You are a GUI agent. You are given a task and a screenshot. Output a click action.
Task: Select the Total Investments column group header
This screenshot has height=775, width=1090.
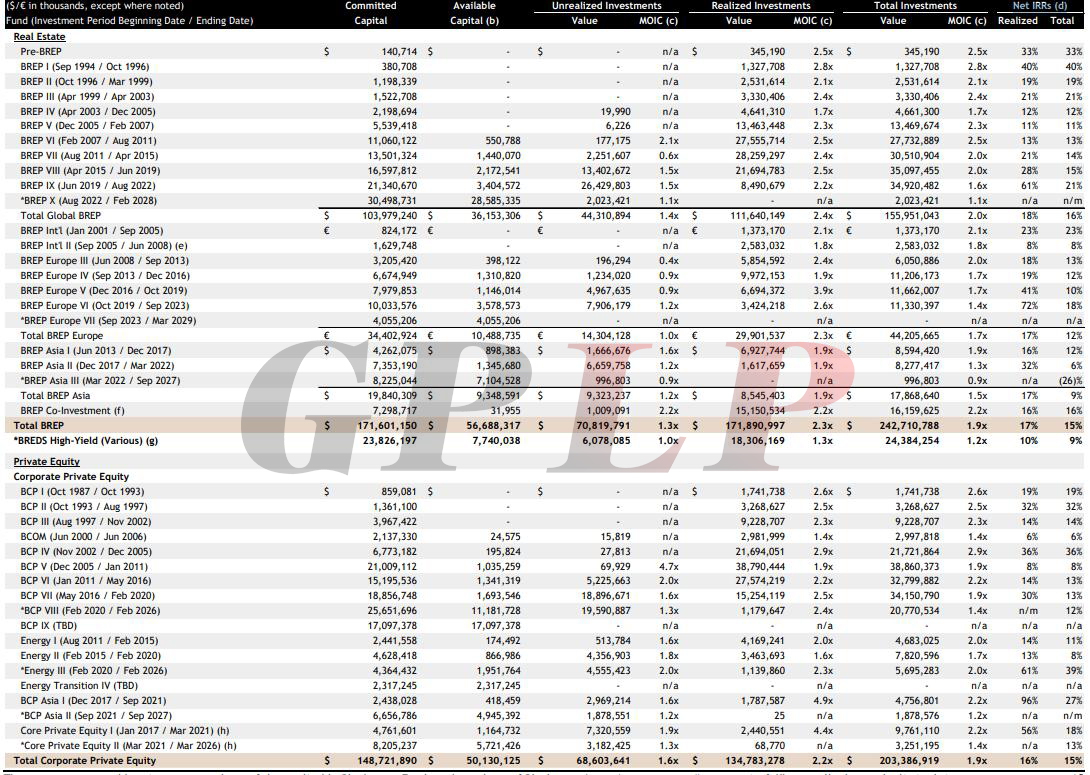click(916, 6)
